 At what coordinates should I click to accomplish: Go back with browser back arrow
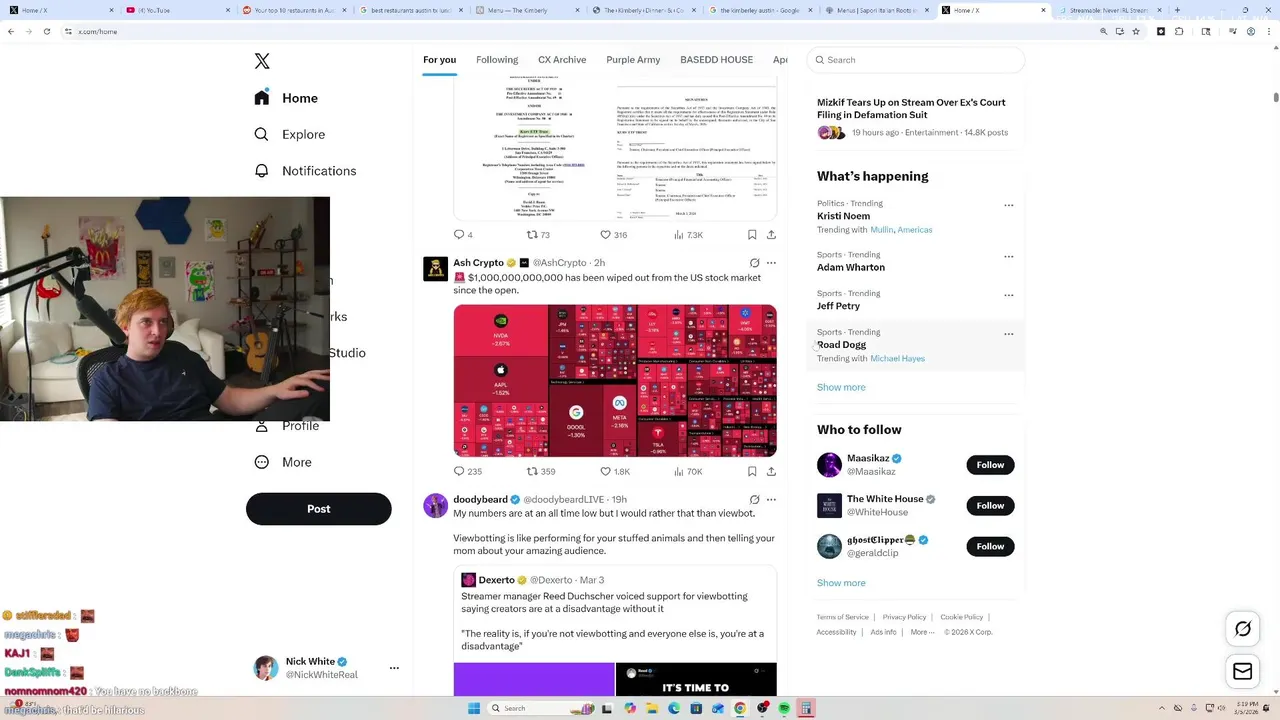click(11, 31)
